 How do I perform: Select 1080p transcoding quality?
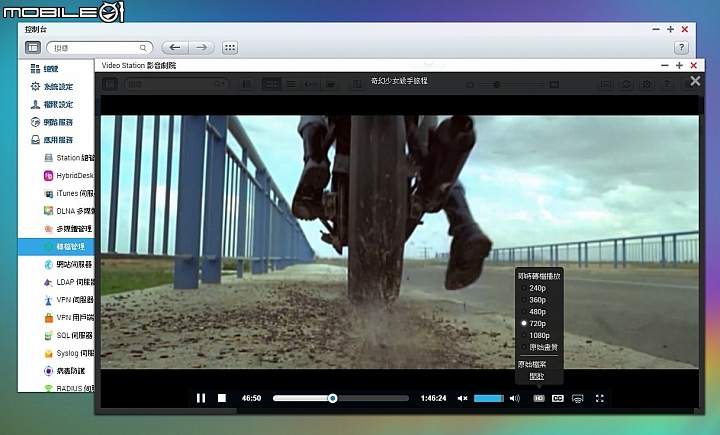click(535, 336)
